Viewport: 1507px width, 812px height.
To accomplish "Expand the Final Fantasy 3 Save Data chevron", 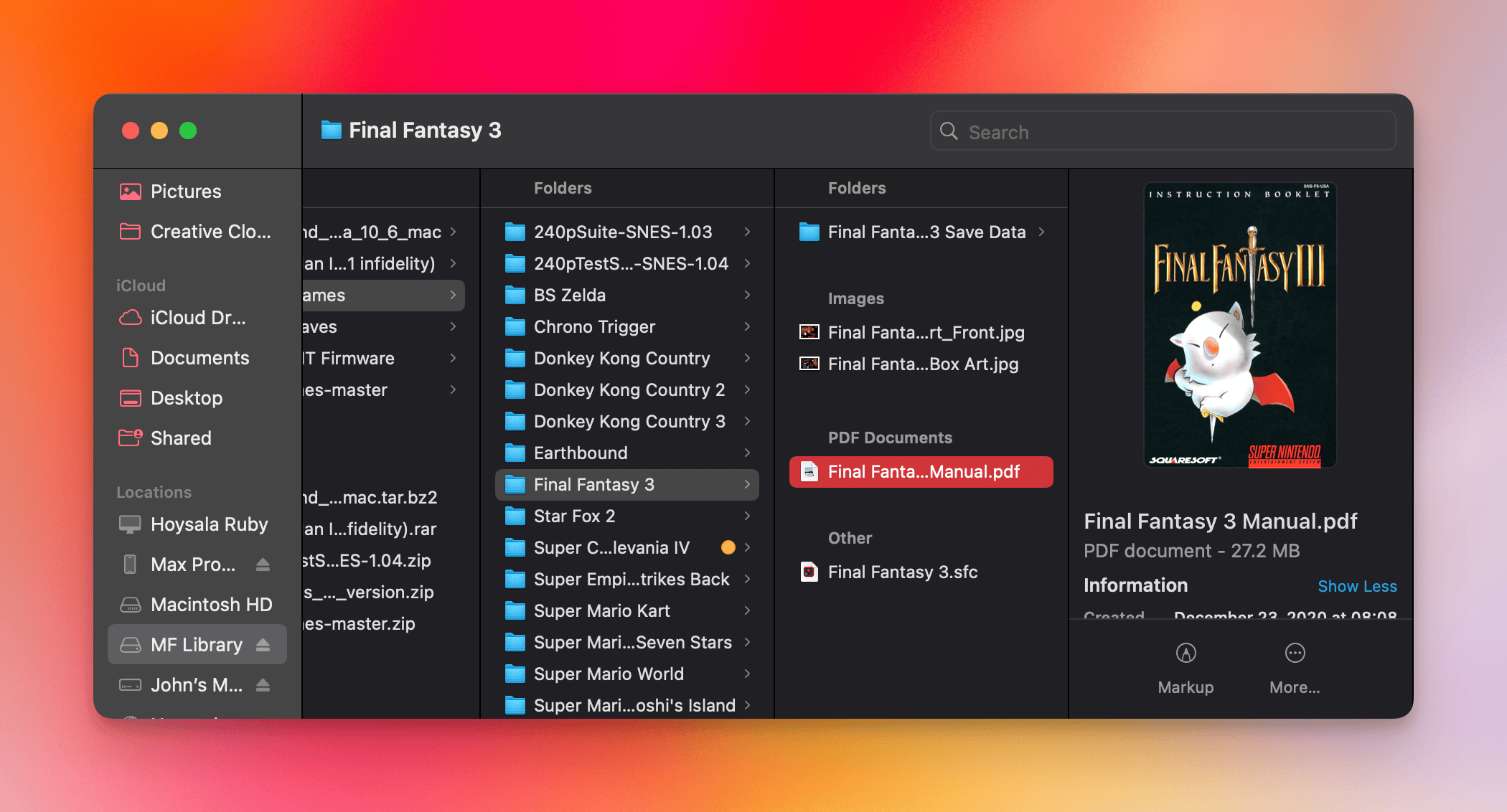I will pyautogui.click(x=1041, y=232).
